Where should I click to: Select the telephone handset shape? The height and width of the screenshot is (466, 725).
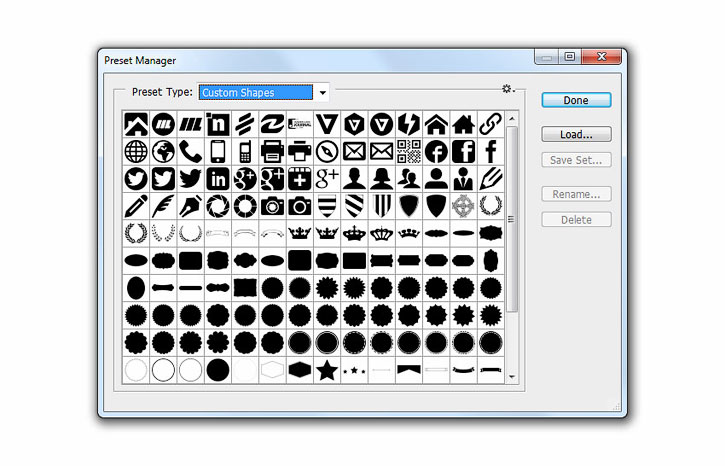[x=190, y=152]
